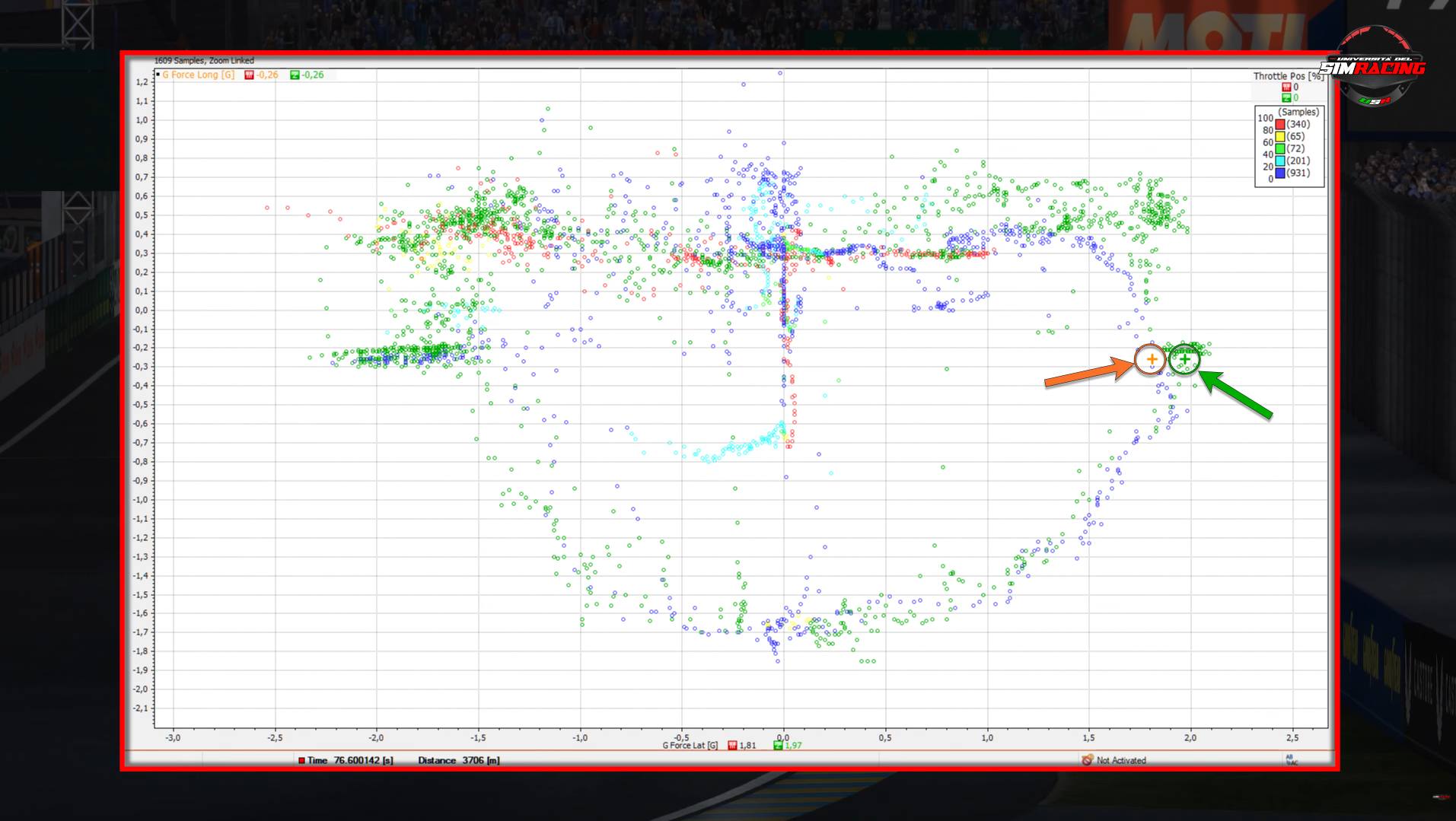The height and width of the screenshot is (821, 1456).
Task: Click green cursor icon next to G Force Lat
Action: click(778, 746)
